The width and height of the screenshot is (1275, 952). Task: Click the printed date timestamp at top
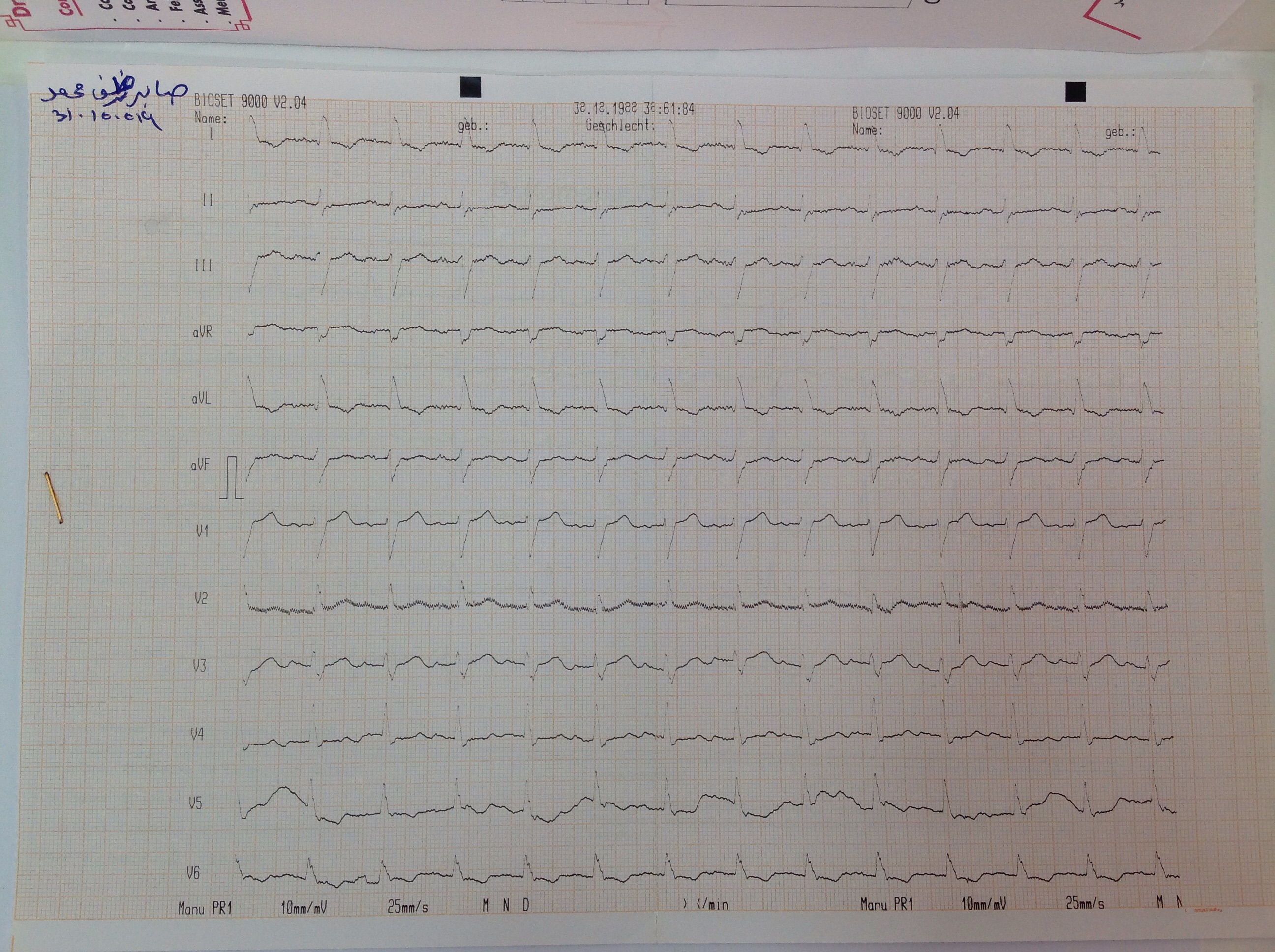click(634, 108)
